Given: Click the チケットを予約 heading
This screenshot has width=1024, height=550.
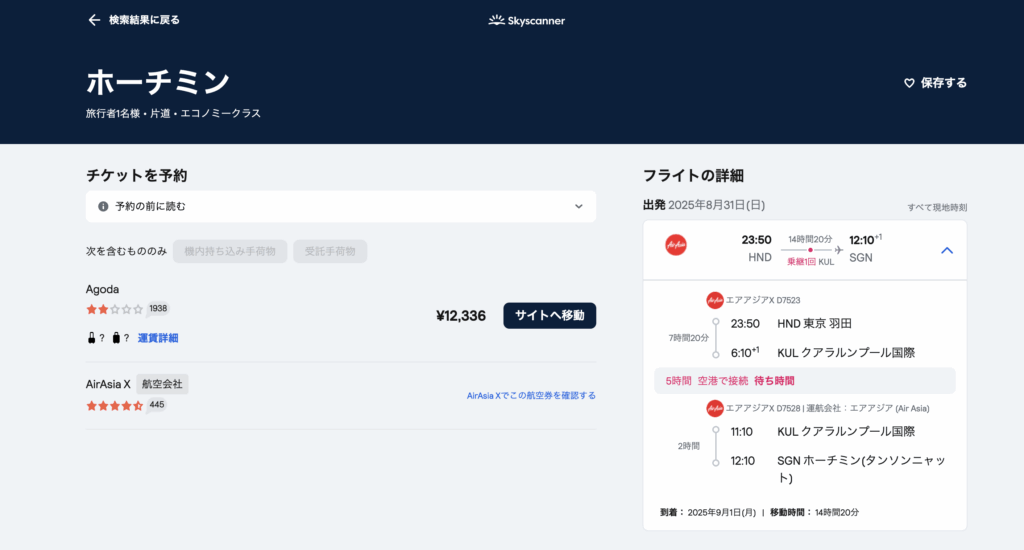Looking at the screenshot, I should coord(136,176).
